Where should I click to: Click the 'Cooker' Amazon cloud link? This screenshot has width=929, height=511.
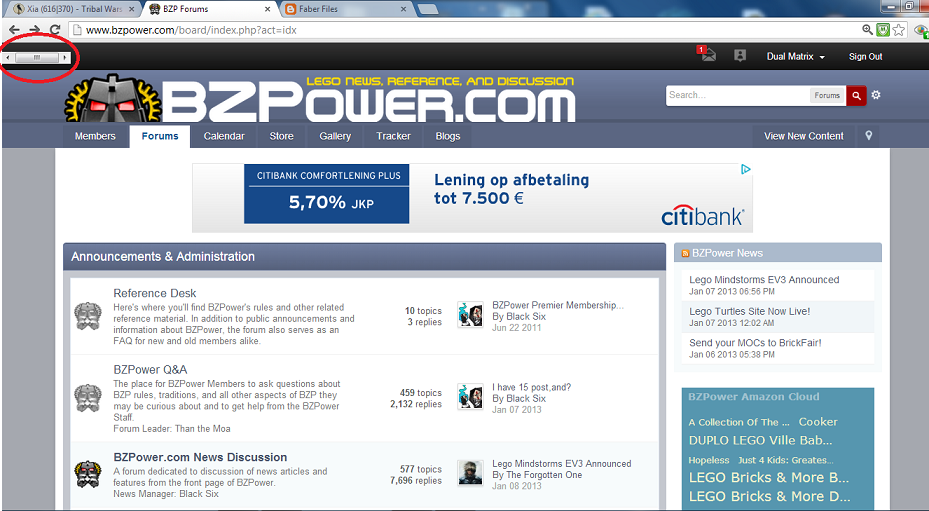pos(818,422)
